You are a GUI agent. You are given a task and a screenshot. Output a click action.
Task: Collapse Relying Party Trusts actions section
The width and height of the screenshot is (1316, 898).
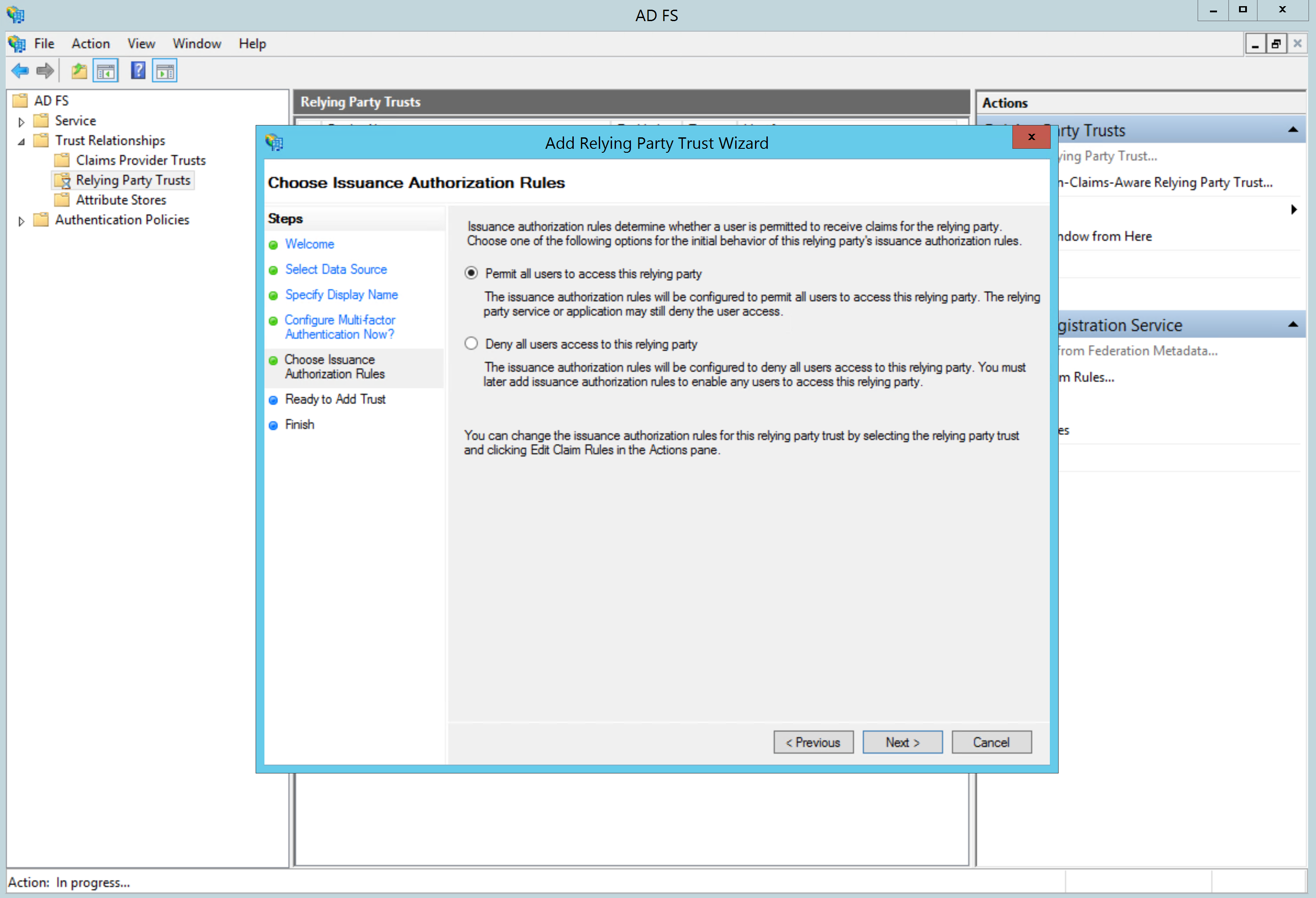(x=1293, y=130)
